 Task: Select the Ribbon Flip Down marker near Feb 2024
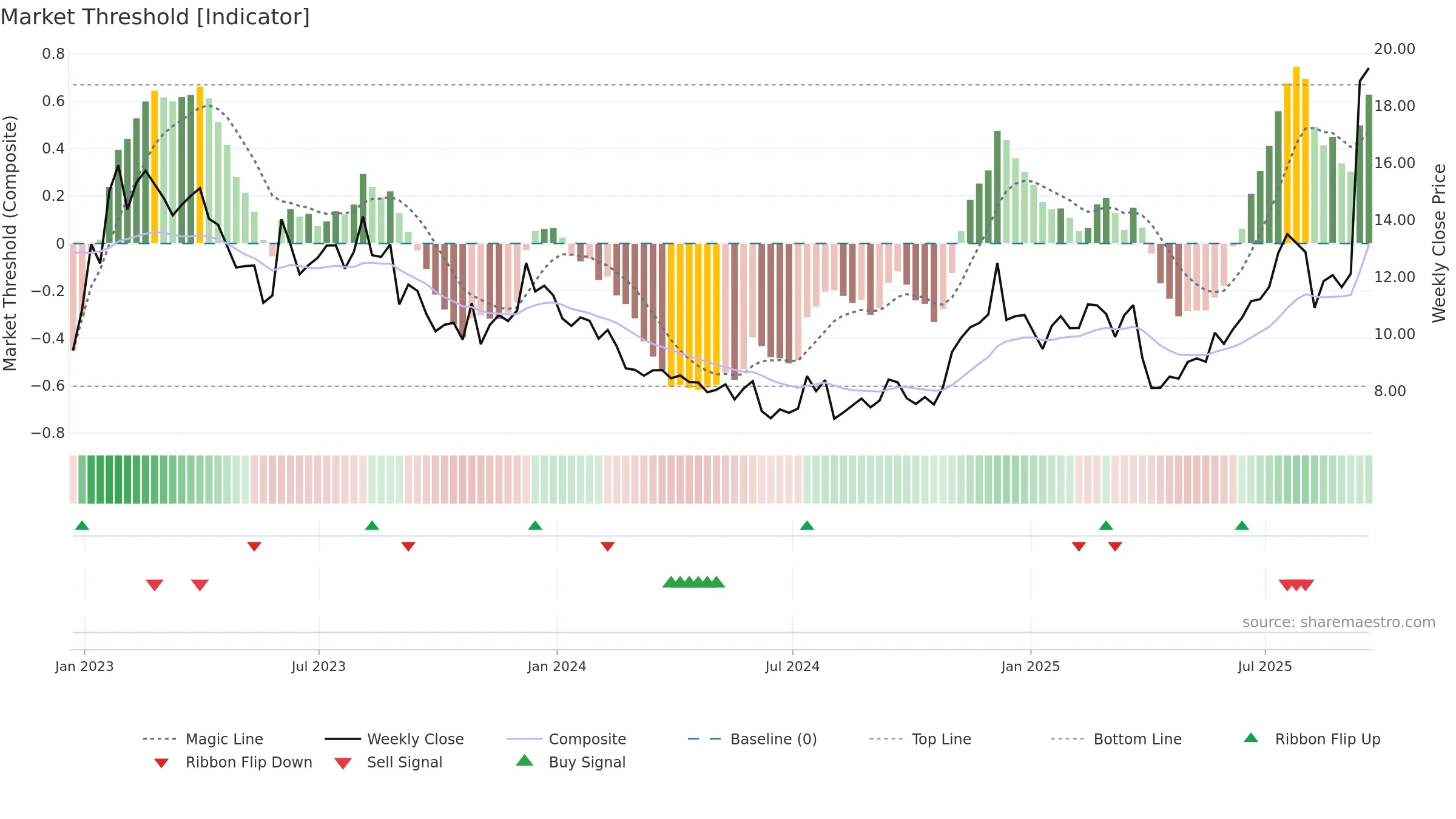click(x=608, y=547)
